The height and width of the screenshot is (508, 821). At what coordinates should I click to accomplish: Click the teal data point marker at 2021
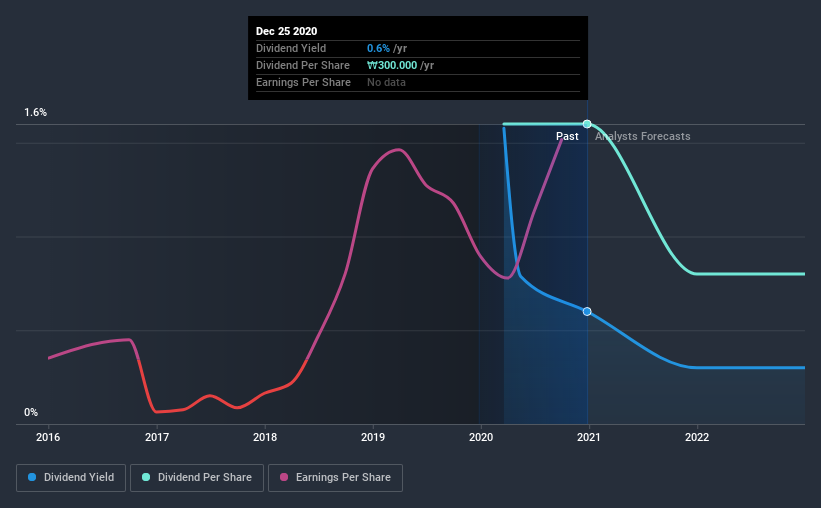click(x=587, y=124)
